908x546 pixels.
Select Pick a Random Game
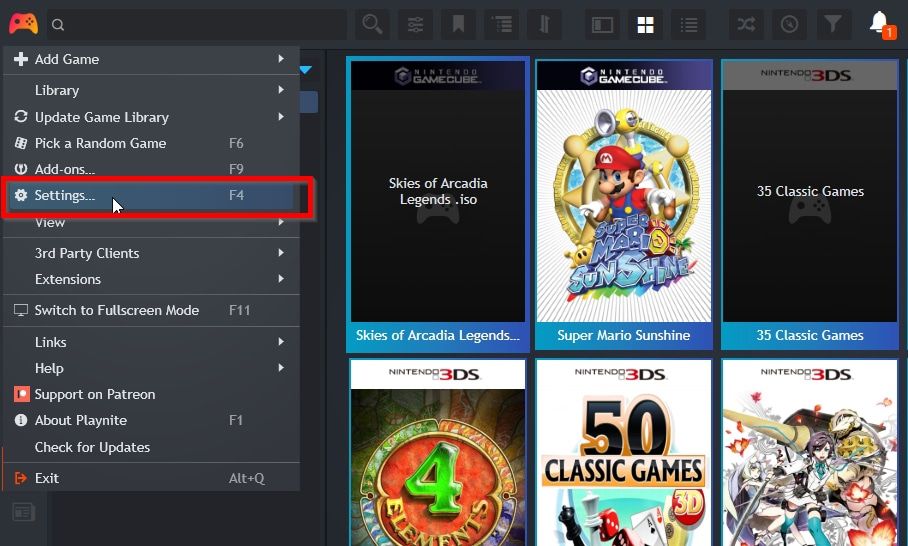pyautogui.click(x=151, y=143)
